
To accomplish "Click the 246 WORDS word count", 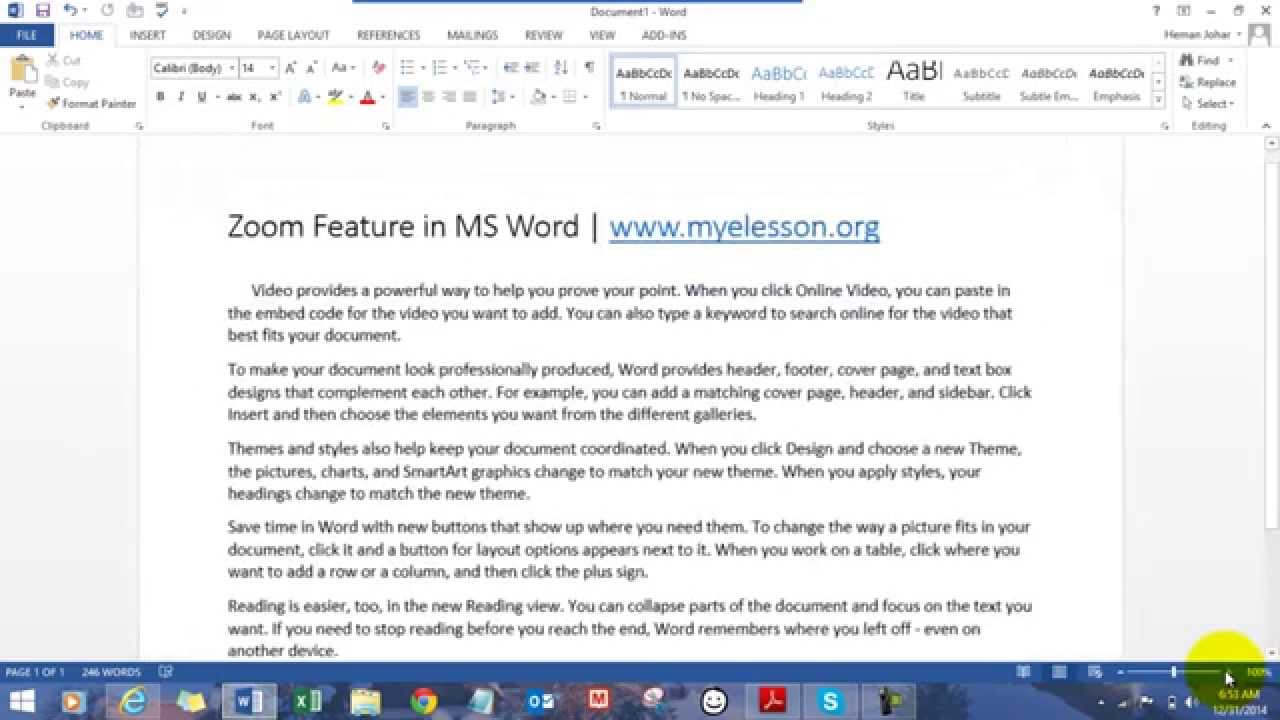I will [111, 672].
